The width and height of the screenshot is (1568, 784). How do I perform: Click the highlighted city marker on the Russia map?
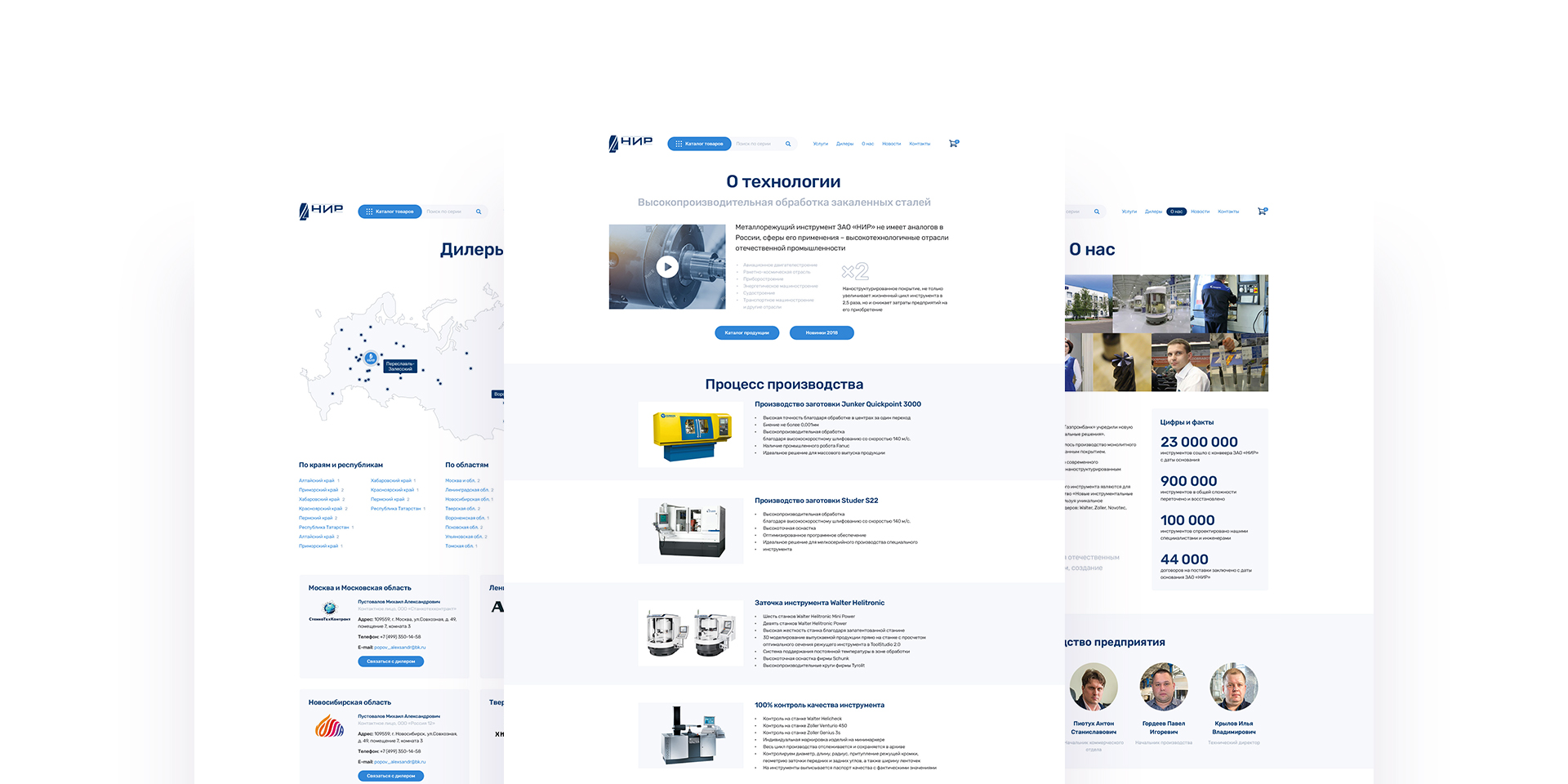pyautogui.click(x=371, y=358)
